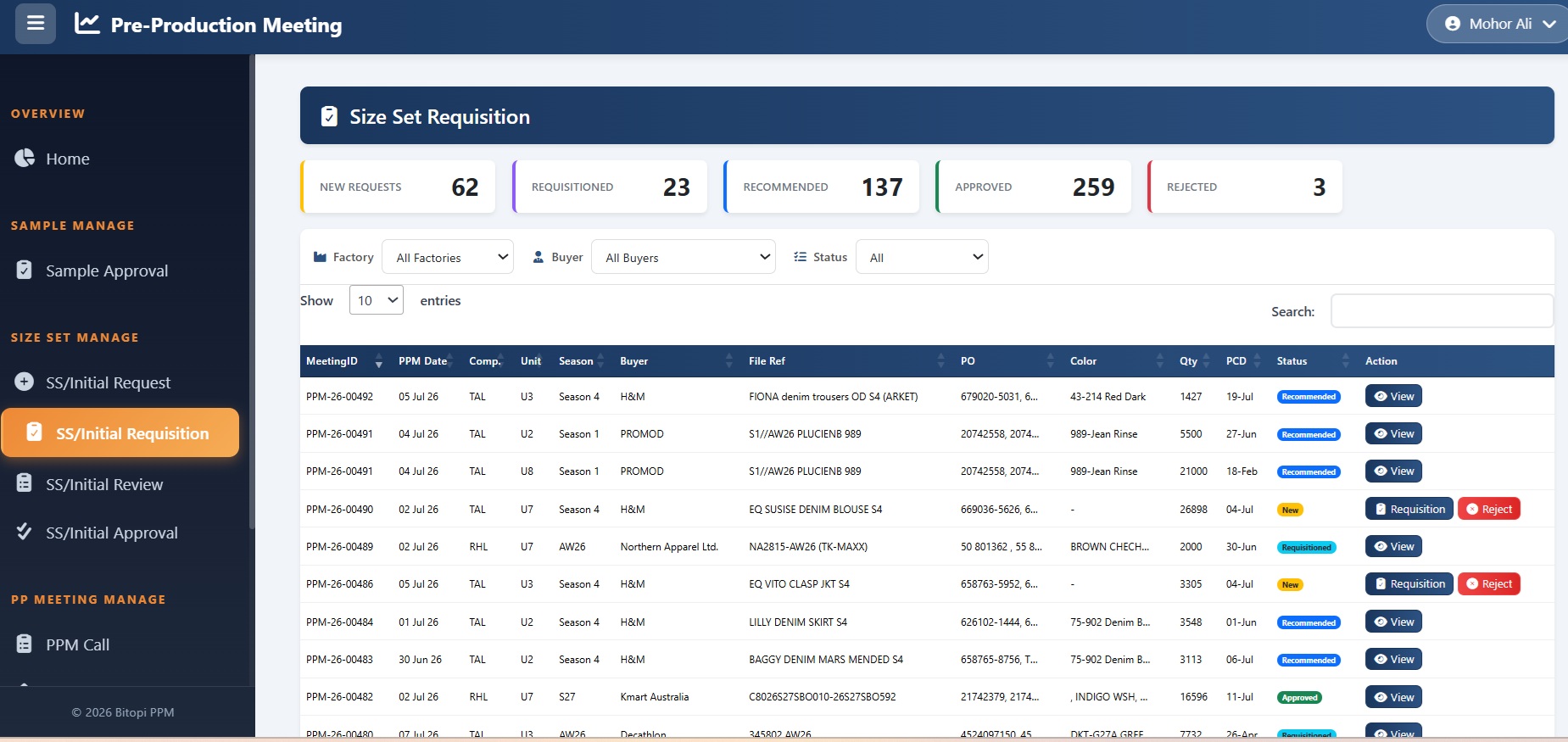Click the Recommended badge for PPM-26-00484
This screenshot has width=1568, height=742.
pos(1309,622)
